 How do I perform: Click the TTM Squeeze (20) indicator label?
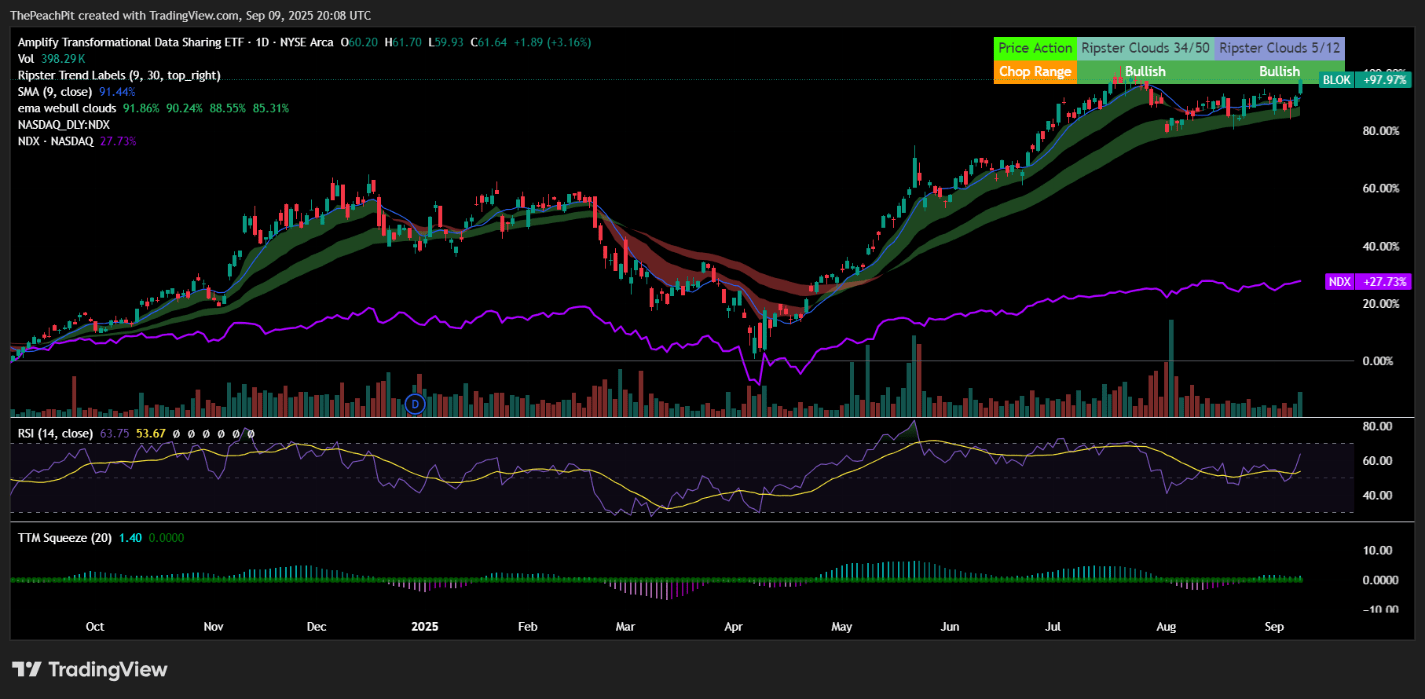[64, 537]
